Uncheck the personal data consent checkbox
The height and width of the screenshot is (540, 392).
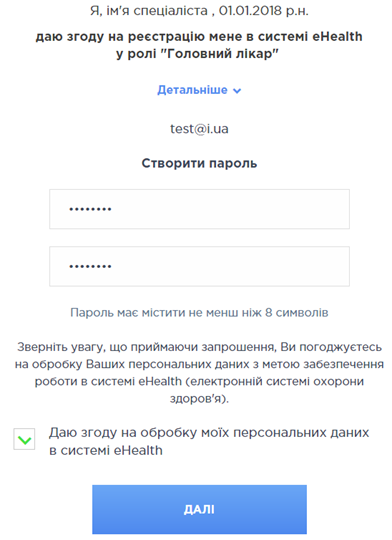(x=24, y=439)
